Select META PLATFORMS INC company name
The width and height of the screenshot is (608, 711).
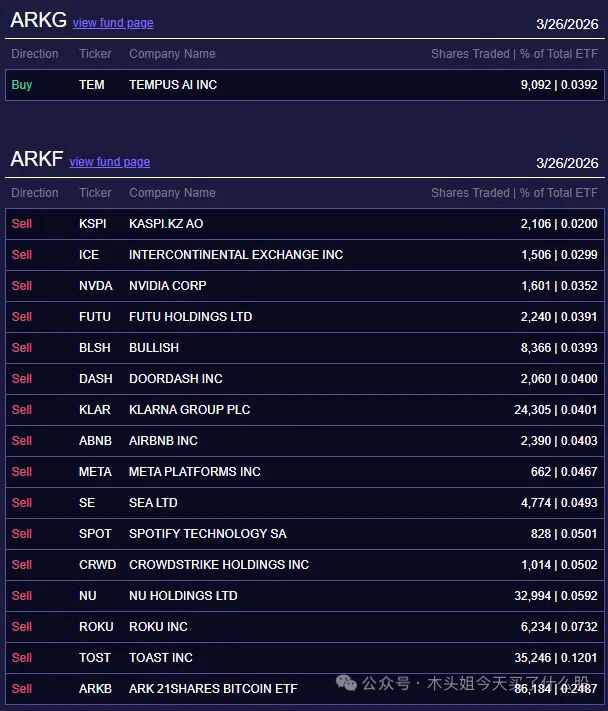pos(195,472)
